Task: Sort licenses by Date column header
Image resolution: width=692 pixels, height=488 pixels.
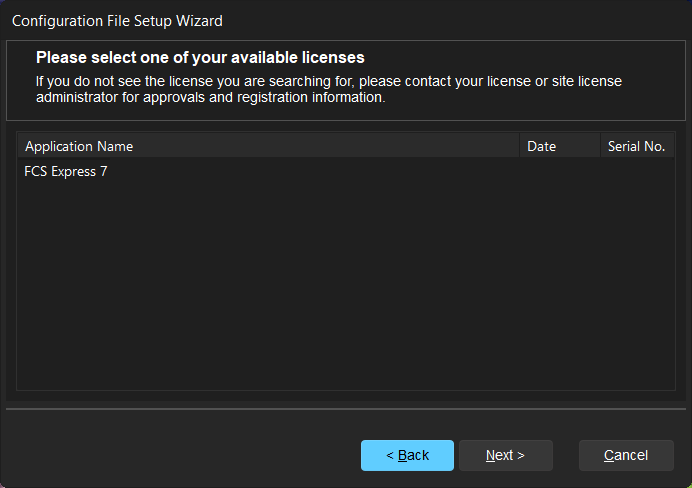Action: [541, 146]
